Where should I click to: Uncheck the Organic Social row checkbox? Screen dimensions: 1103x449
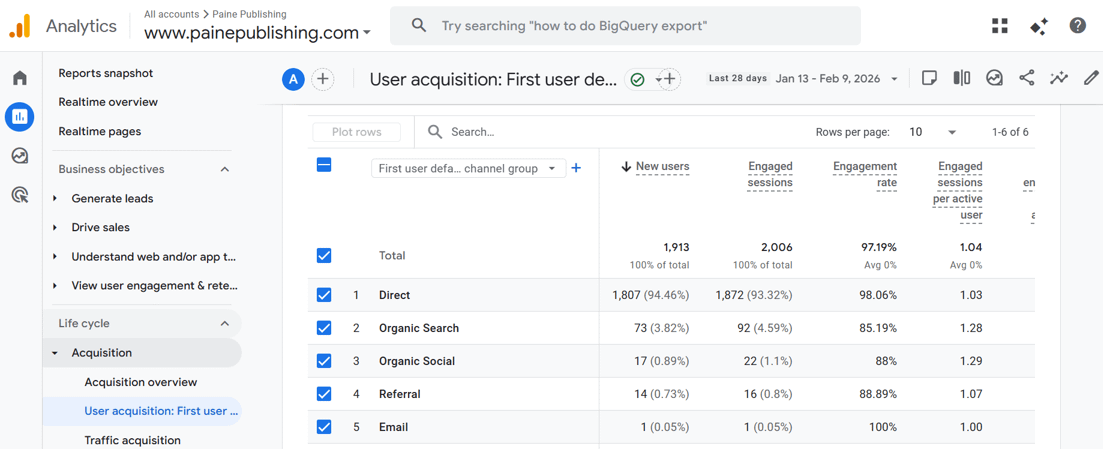324,361
